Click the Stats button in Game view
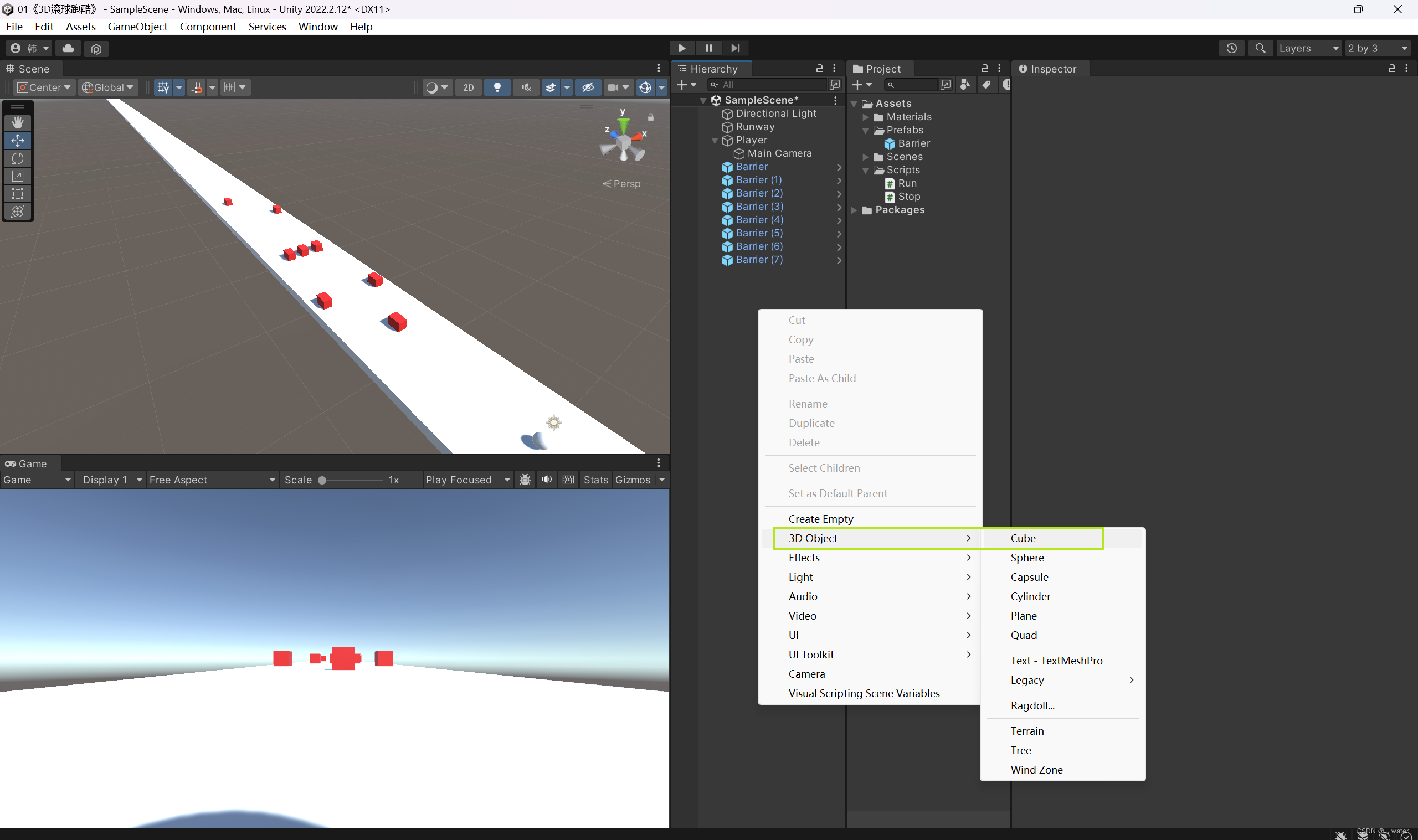The height and width of the screenshot is (840, 1418). [595, 480]
